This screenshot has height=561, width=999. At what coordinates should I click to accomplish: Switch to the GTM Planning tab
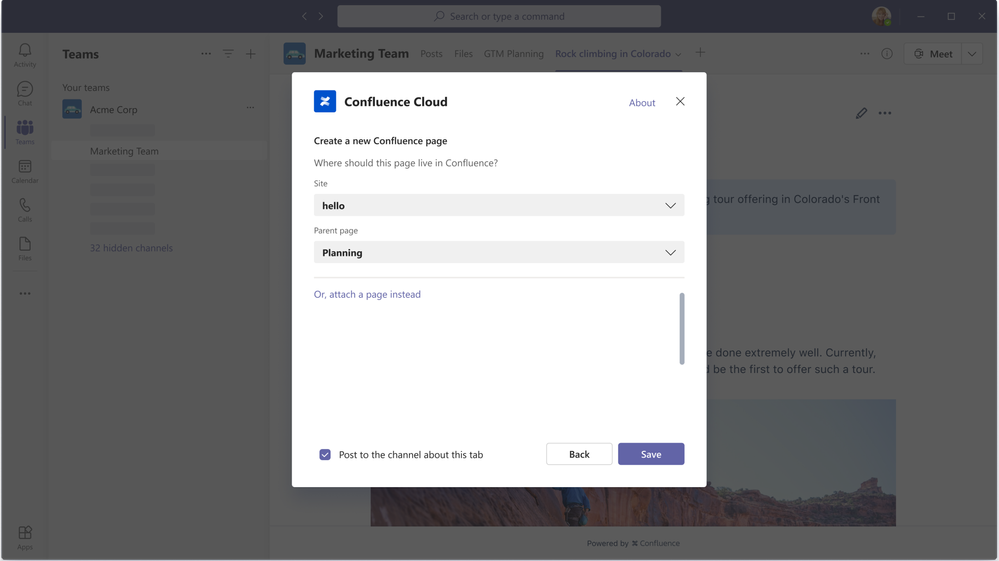tap(514, 53)
